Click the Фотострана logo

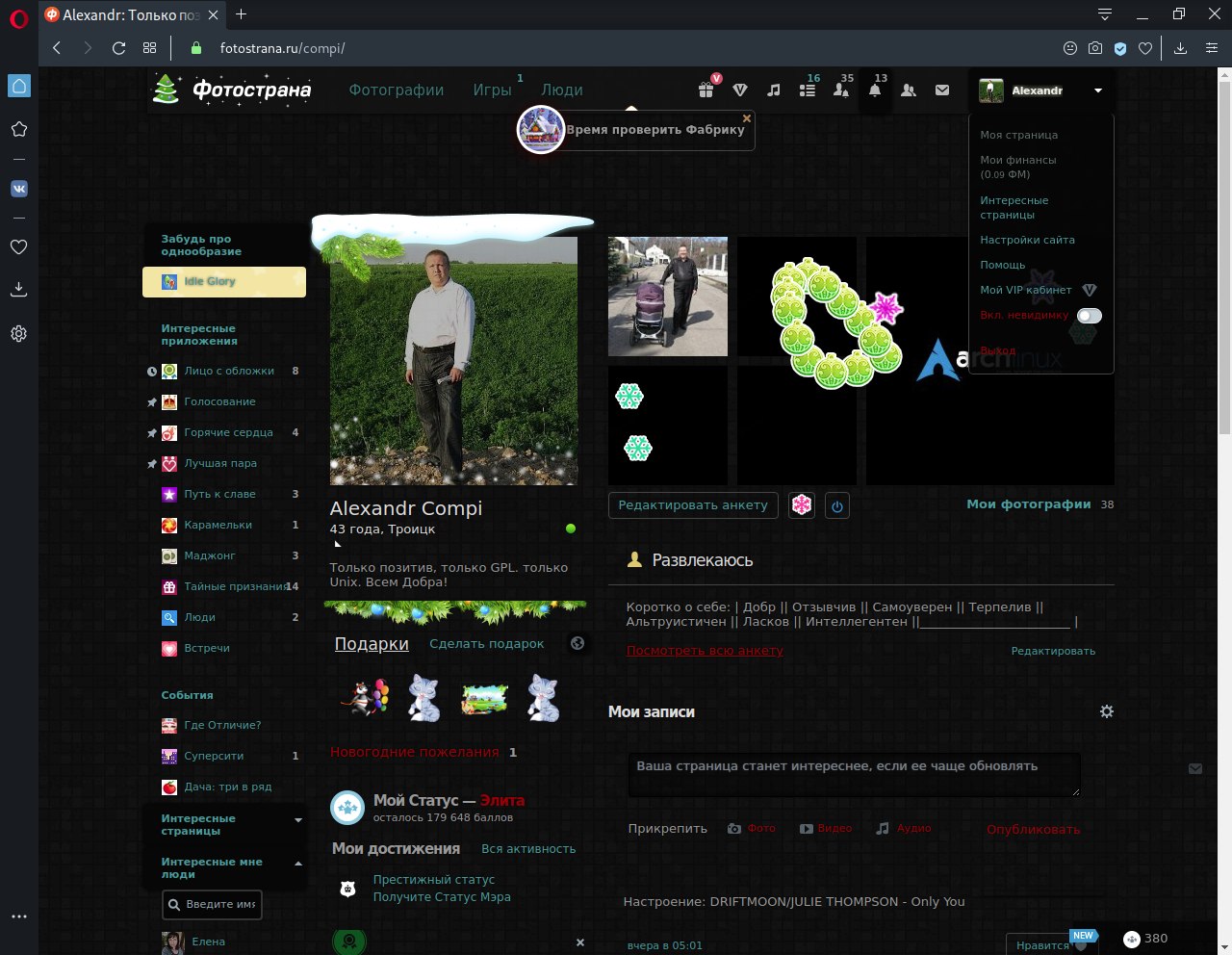(232, 90)
